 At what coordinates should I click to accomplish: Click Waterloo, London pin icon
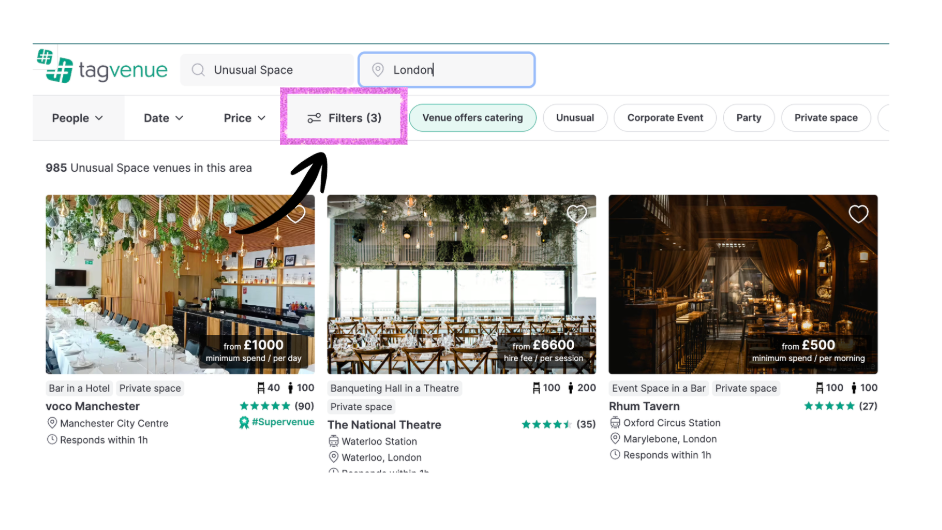point(333,457)
